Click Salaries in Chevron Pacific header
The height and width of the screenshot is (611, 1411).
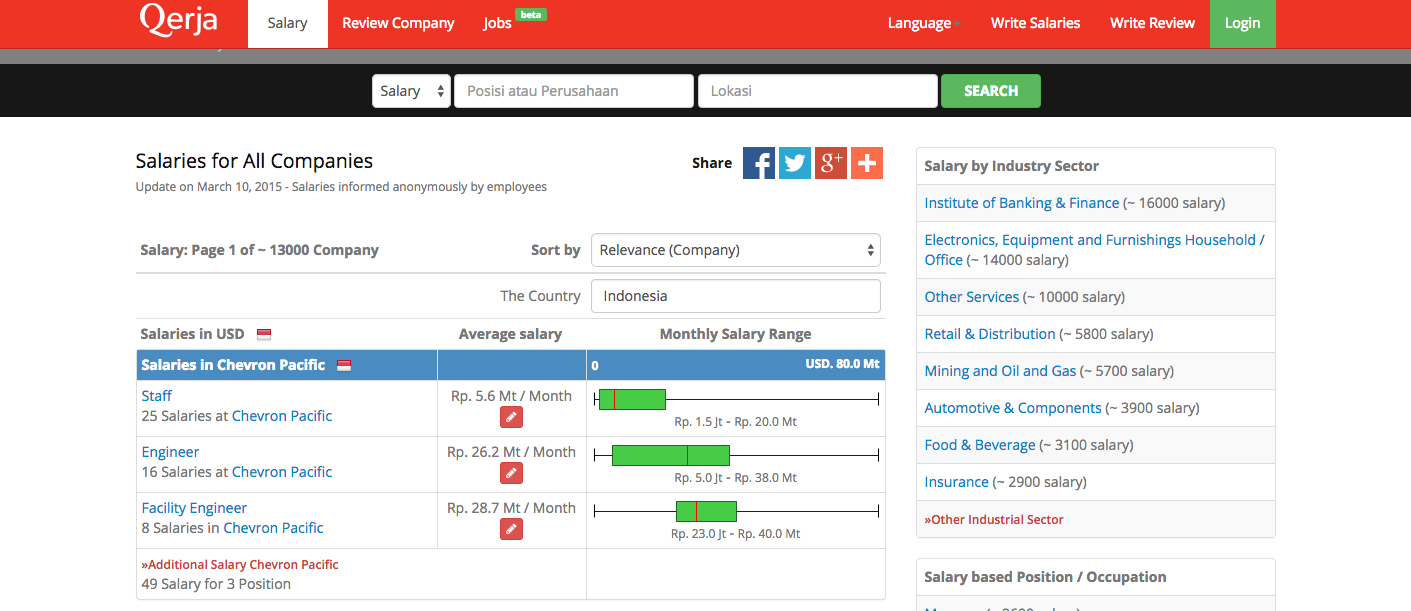(233, 365)
